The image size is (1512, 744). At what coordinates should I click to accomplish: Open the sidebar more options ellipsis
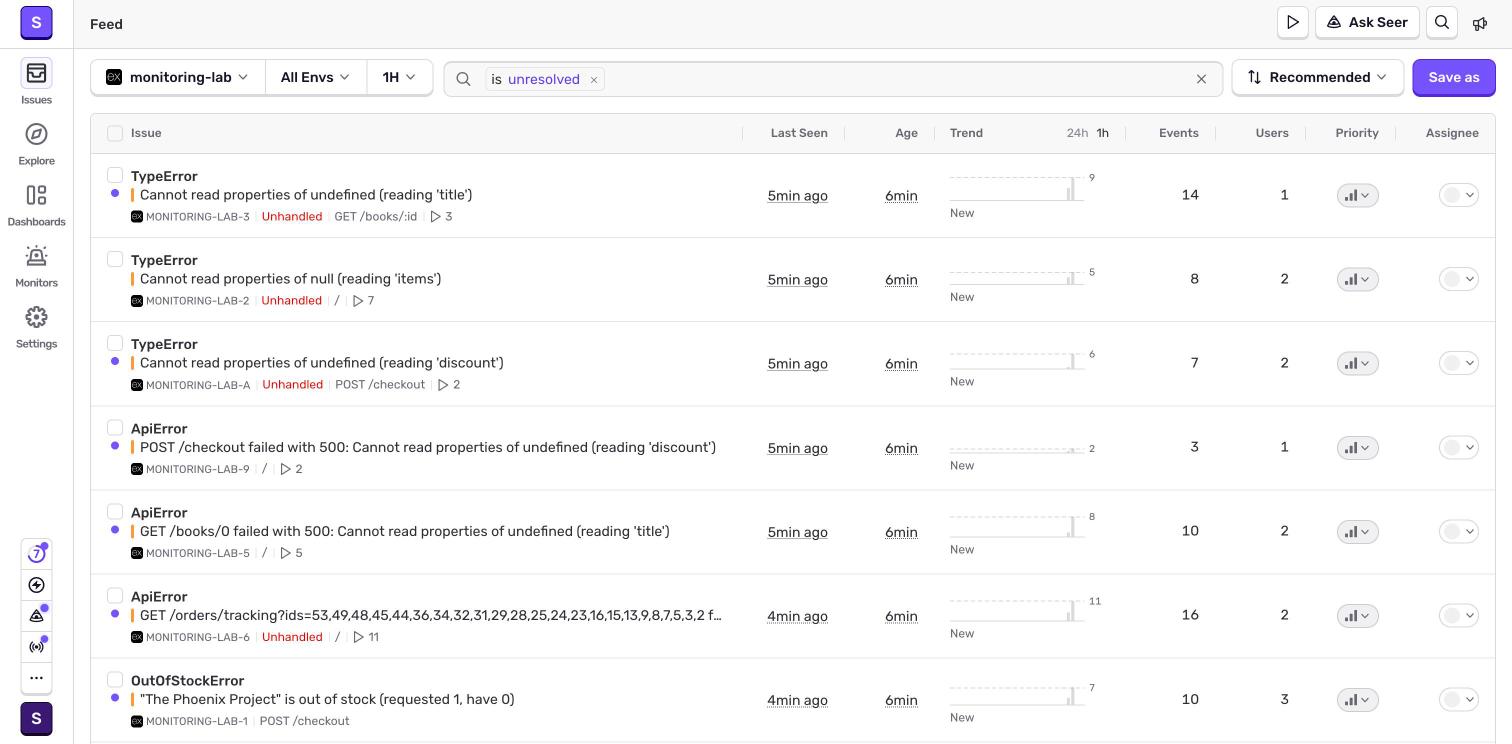pyautogui.click(x=36, y=678)
